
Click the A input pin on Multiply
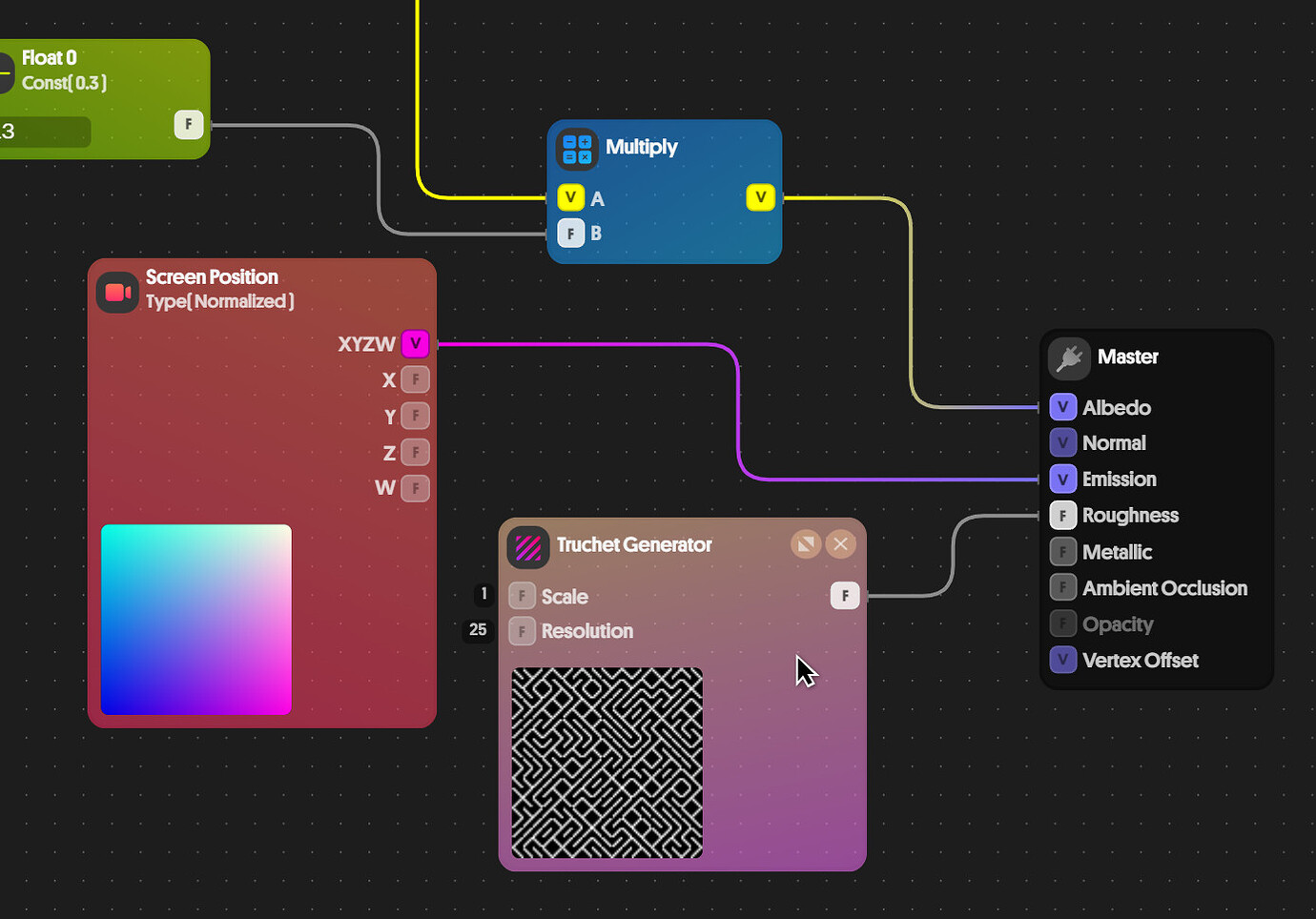(x=570, y=197)
